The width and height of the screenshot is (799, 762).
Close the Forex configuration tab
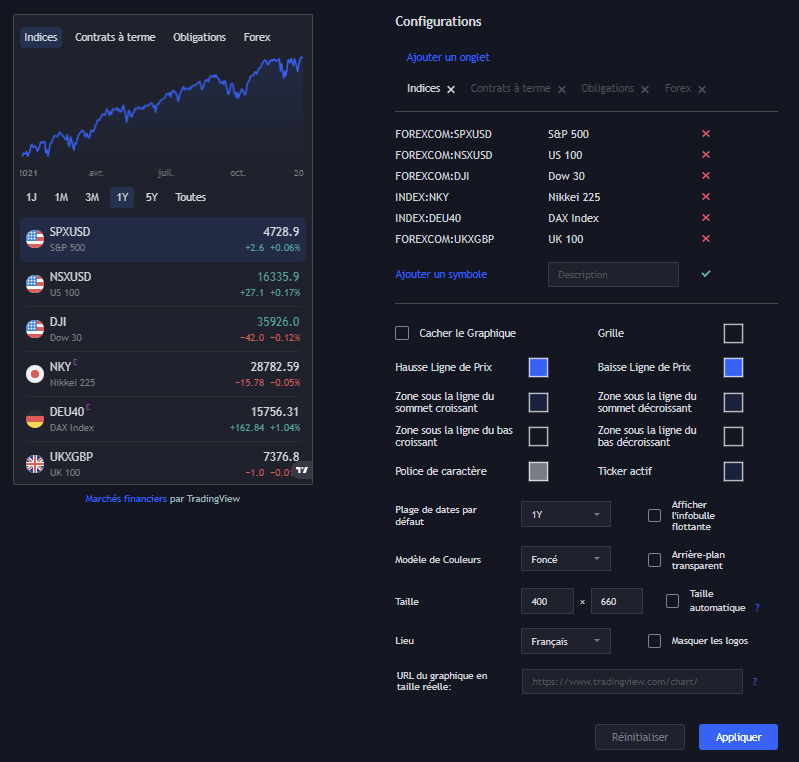(x=702, y=89)
